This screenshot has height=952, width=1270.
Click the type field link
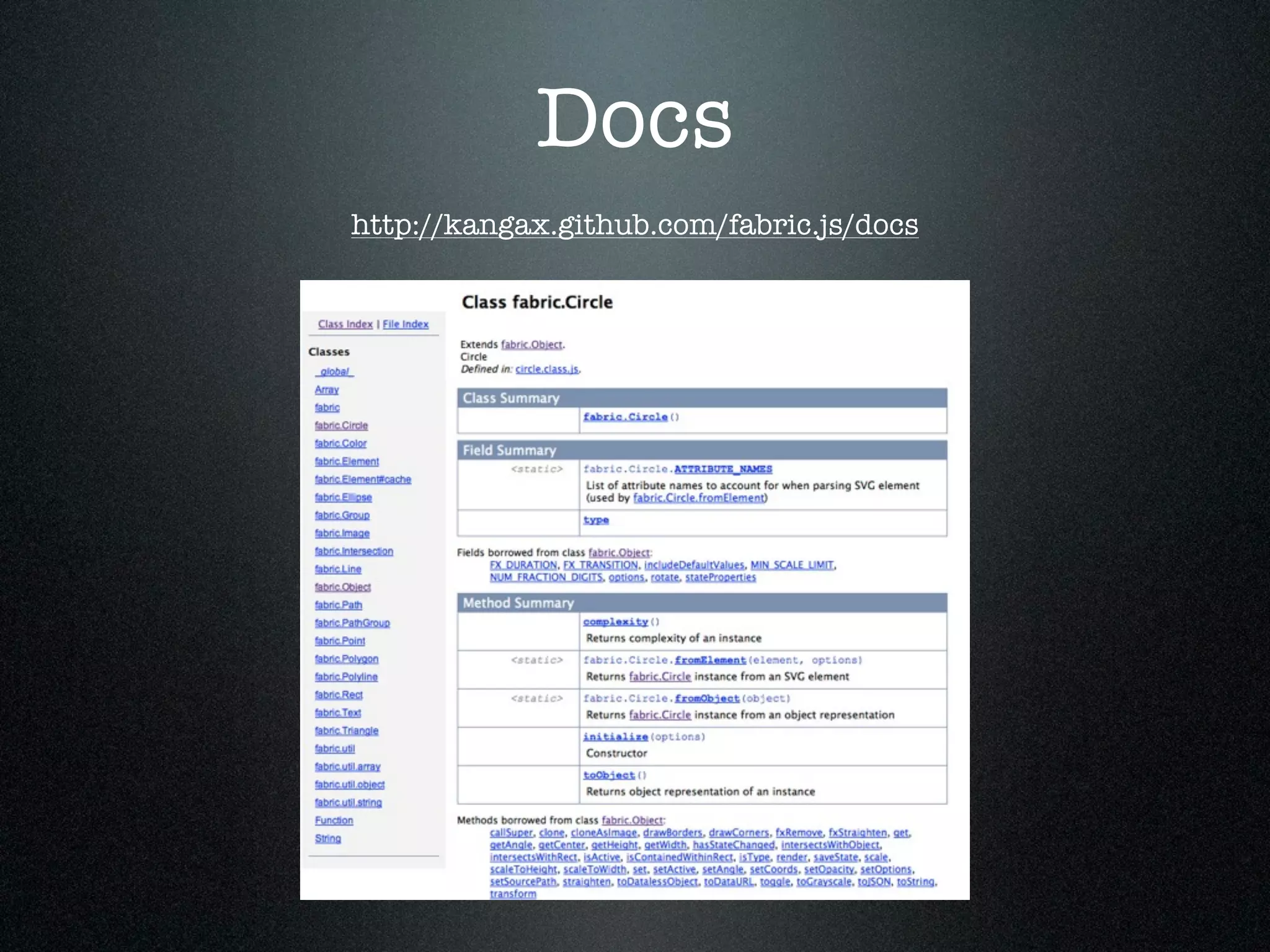point(596,520)
